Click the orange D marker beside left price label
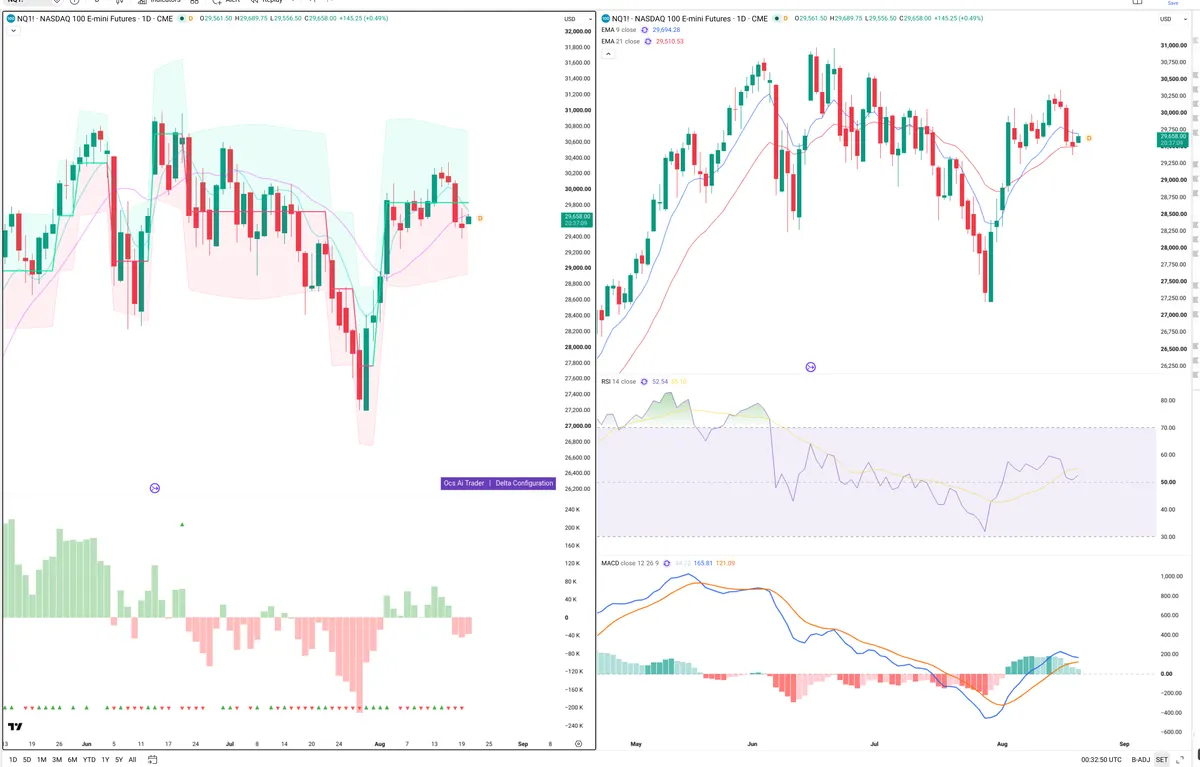 480,218
